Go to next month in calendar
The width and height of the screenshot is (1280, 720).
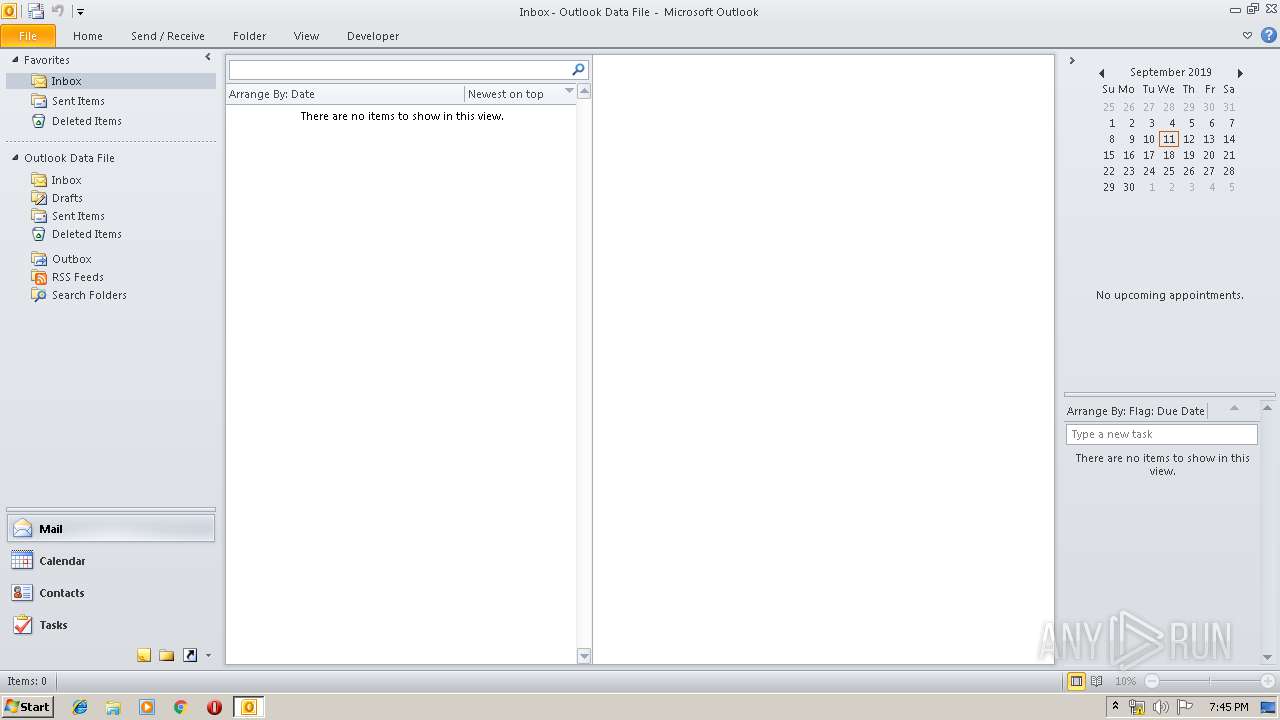click(1240, 73)
